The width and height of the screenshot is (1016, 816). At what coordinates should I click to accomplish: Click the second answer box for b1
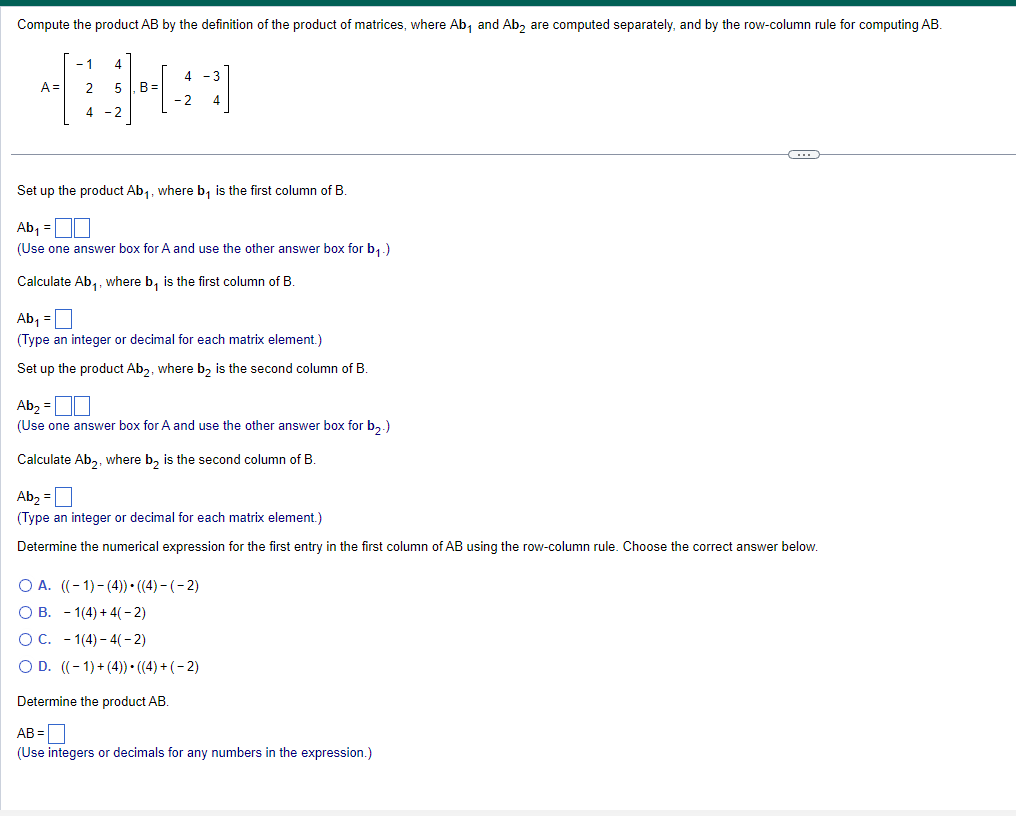(80, 226)
